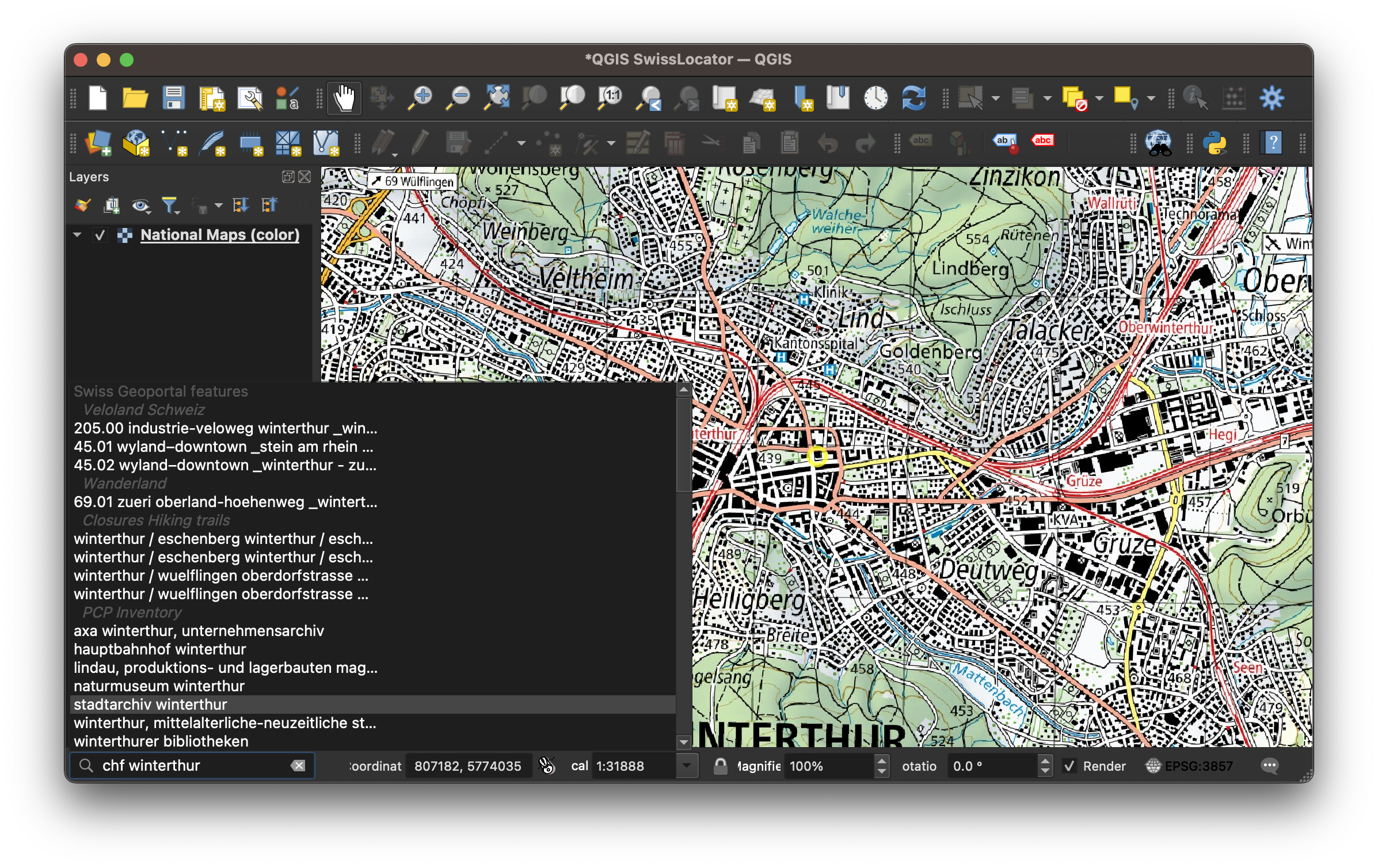
Task: Click the Temporal Controller clock icon
Action: pos(875,98)
